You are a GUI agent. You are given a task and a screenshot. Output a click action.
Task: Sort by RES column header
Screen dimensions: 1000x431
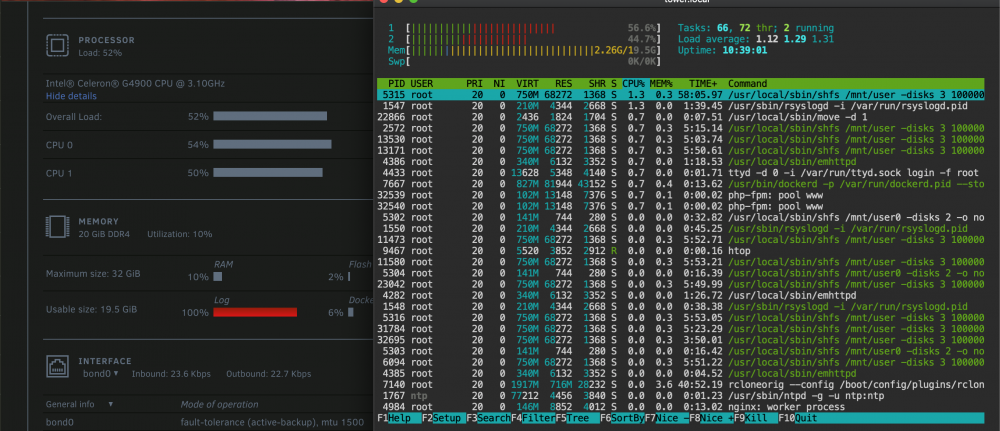pos(563,84)
